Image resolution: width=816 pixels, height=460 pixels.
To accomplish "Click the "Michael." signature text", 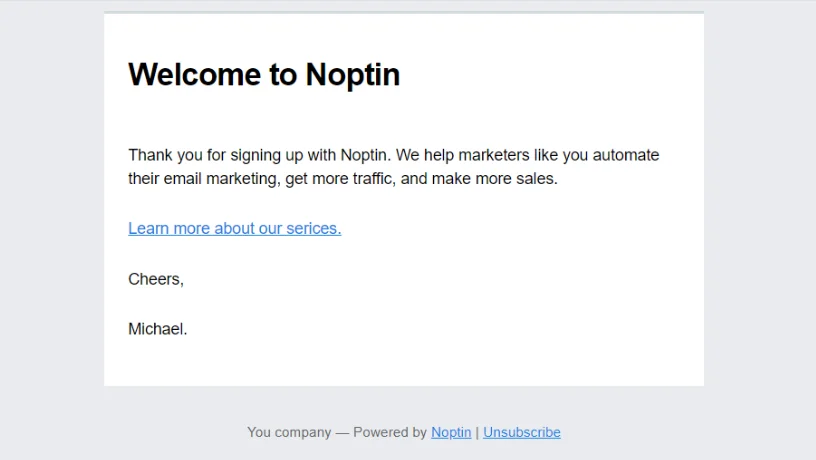I will click(157, 329).
